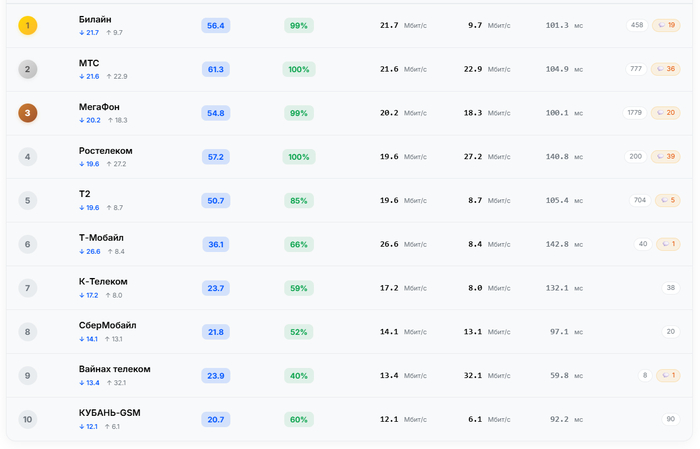The image size is (700, 449).
Task: Click the orange badge showing 19 for Билайн
Action: click(665, 25)
